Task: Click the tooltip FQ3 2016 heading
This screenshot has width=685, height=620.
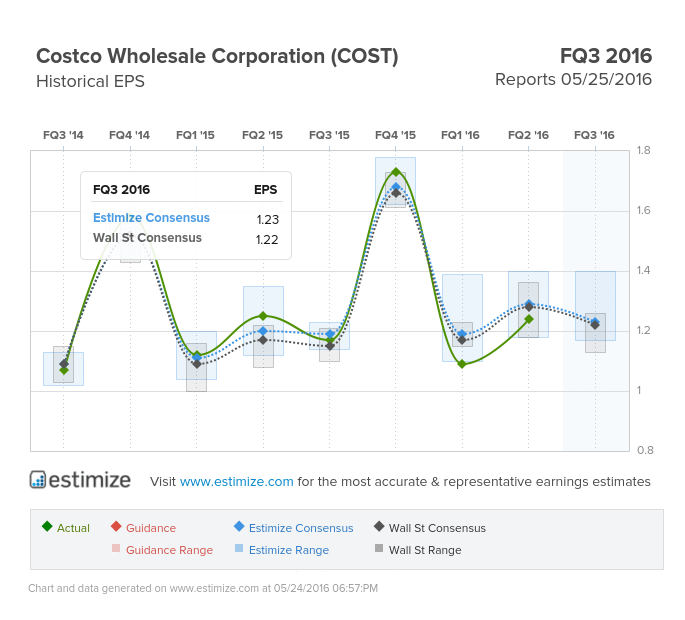Action: (121, 190)
